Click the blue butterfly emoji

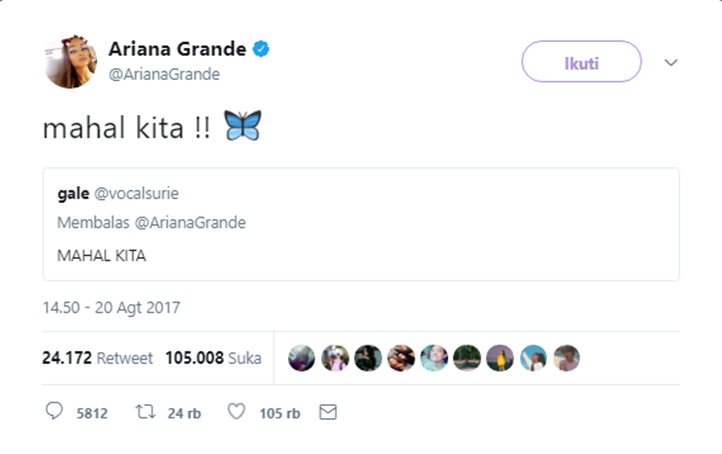[243, 127]
